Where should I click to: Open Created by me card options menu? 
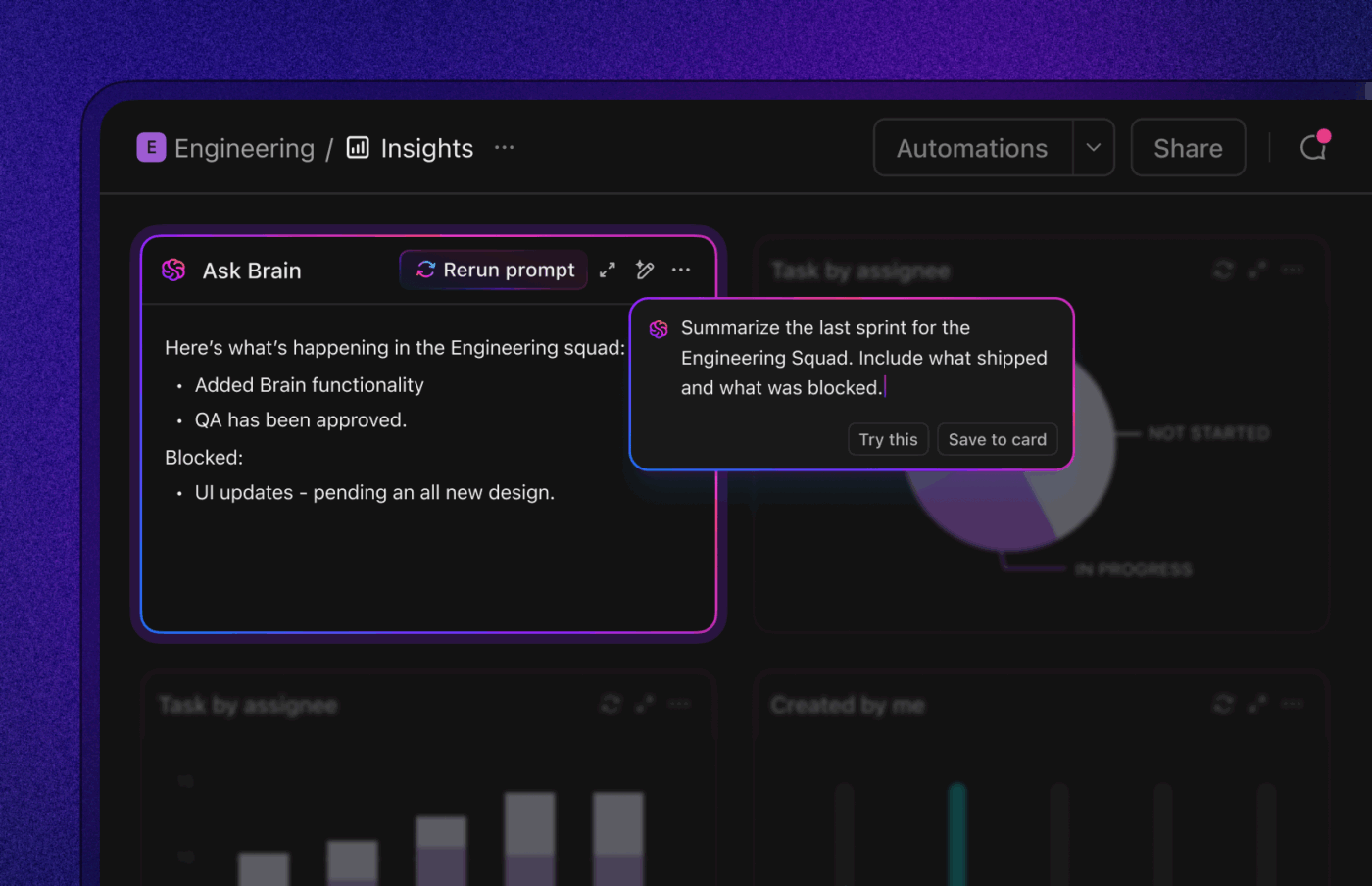pos(1293,704)
